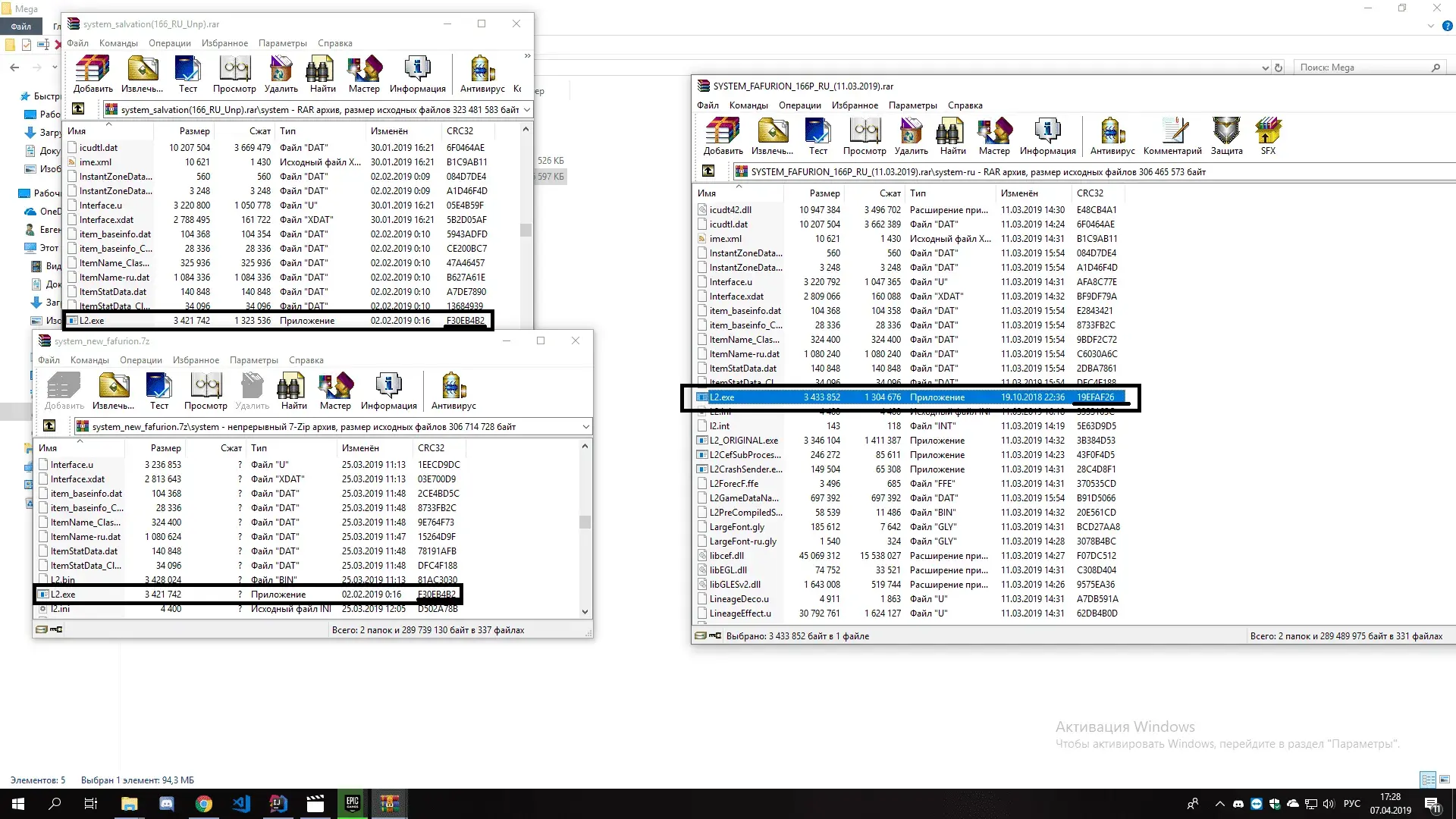Click Удалить icon in SYSTEM_FAFURION window

point(911,136)
